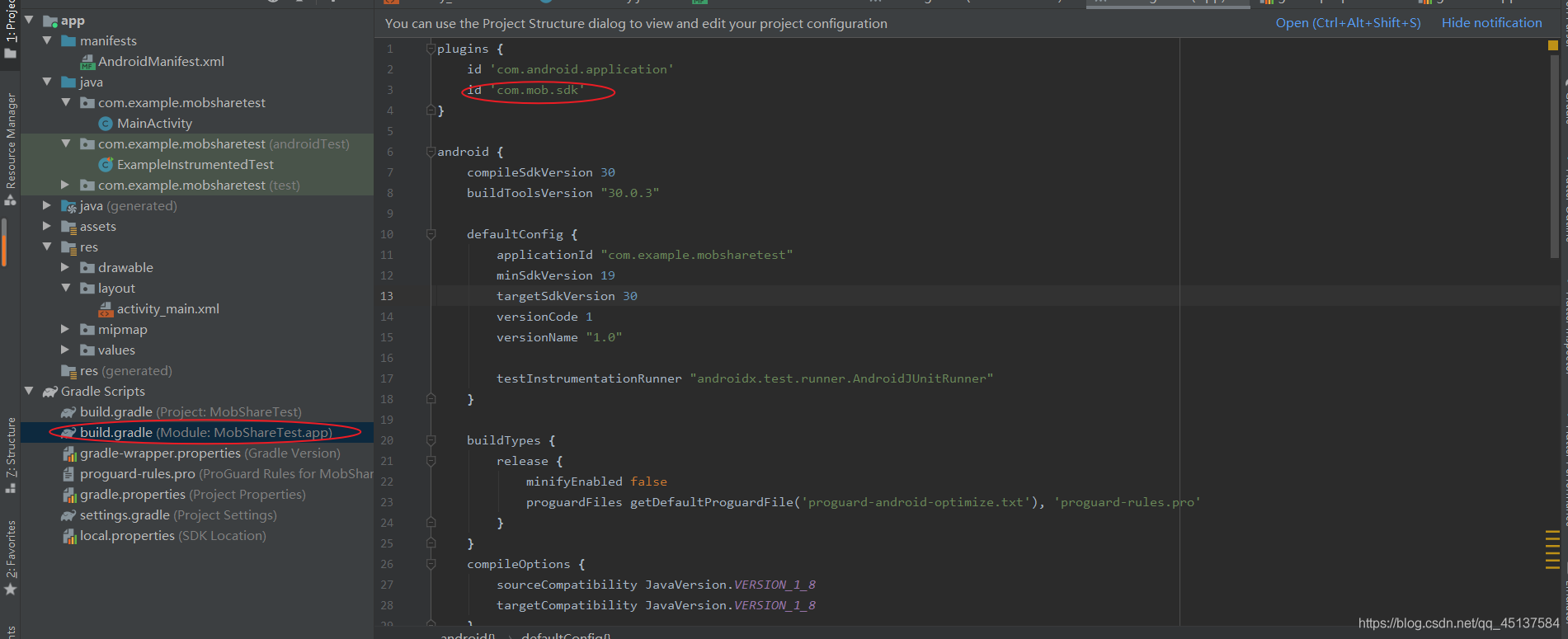Click proguard-rules.pro file icon

[x=69, y=474]
